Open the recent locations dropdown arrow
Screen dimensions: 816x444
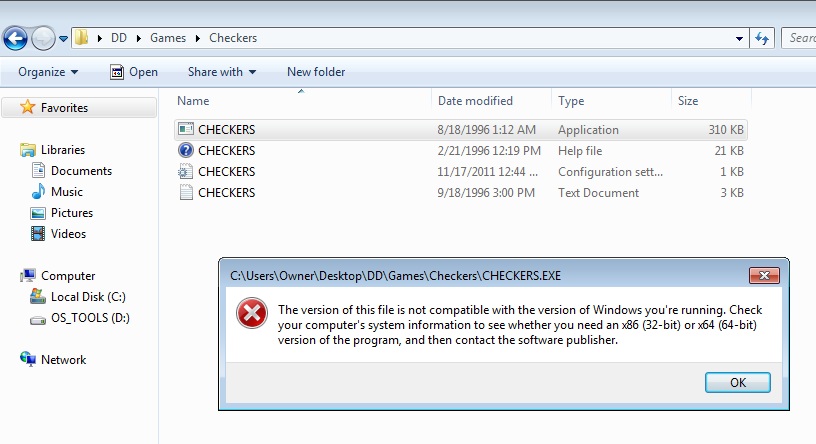63,39
